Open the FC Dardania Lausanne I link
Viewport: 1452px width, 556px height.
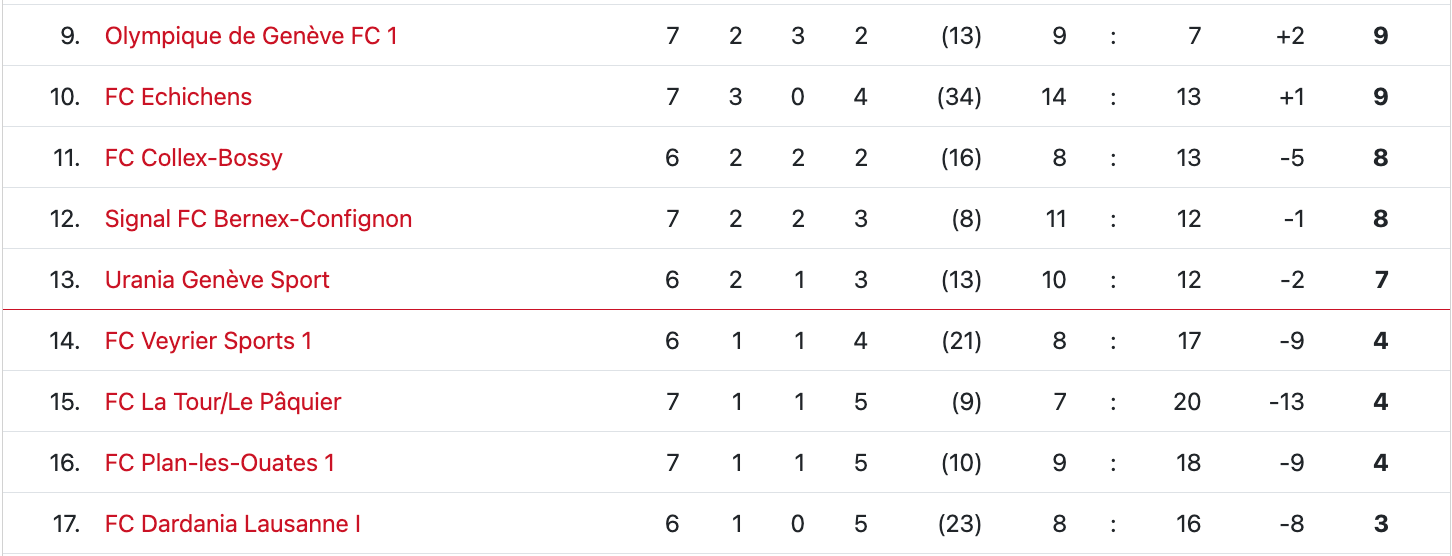coord(232,524)
